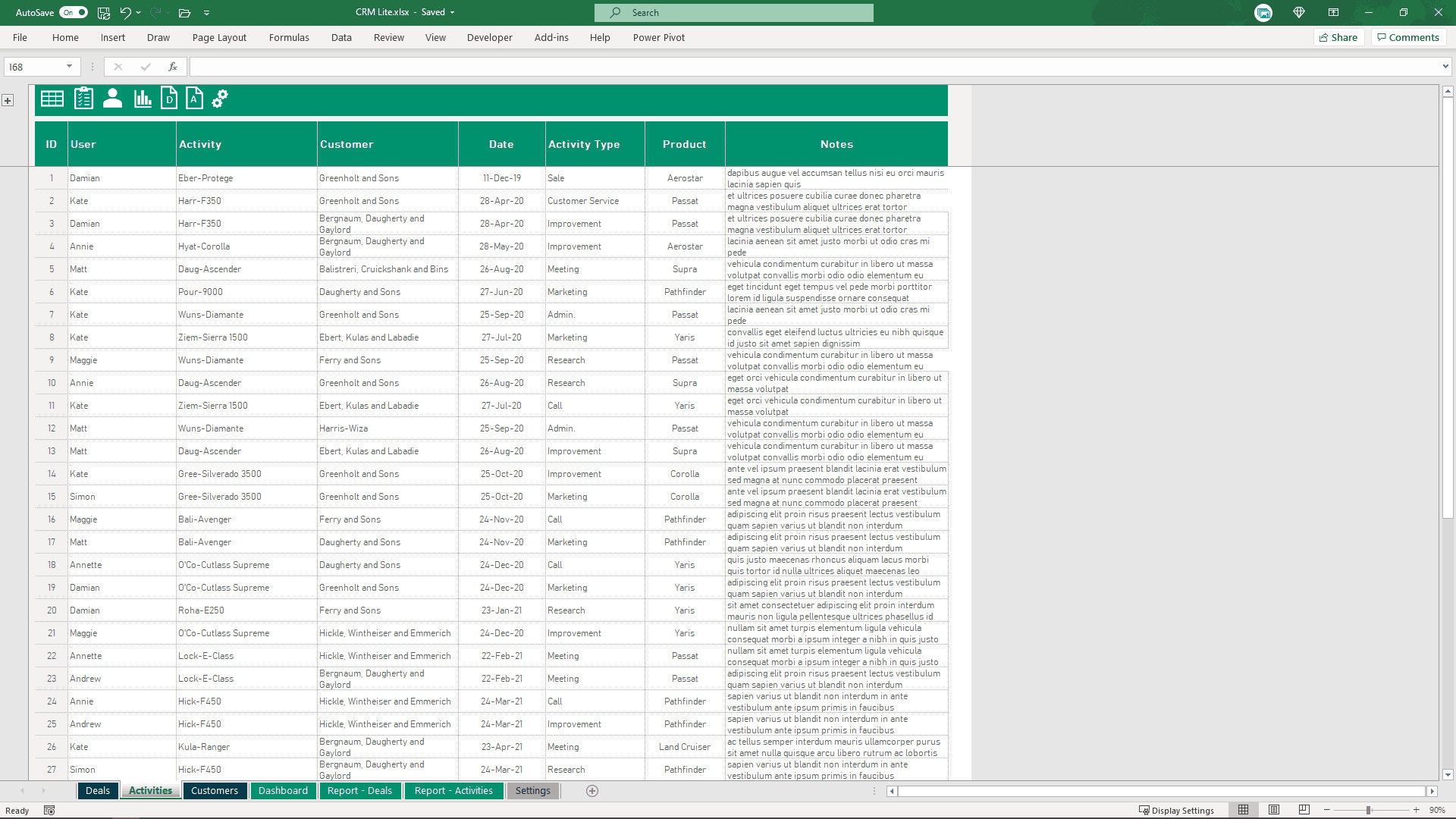
Task: Open the Power Pivot tab
Action: [x=658, y=37]
